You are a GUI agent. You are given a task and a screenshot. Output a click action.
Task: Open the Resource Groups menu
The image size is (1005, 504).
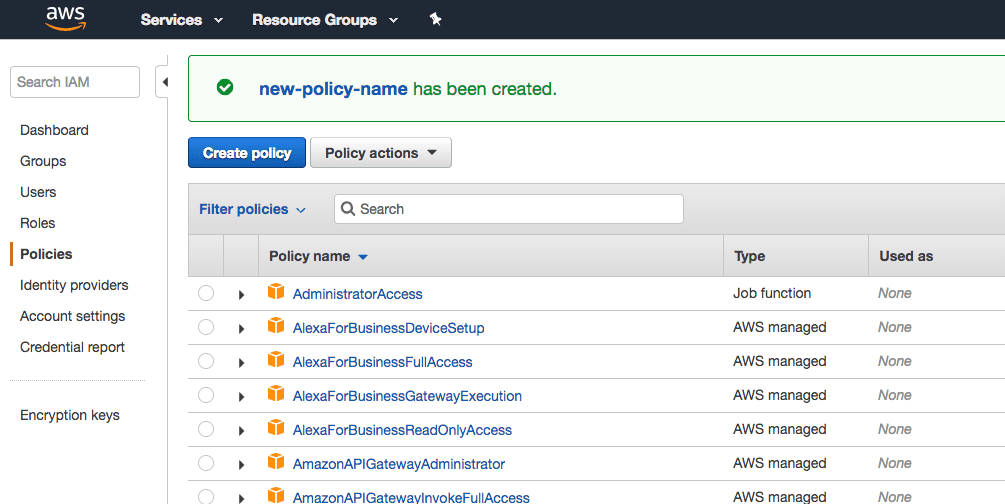[325, 20]
